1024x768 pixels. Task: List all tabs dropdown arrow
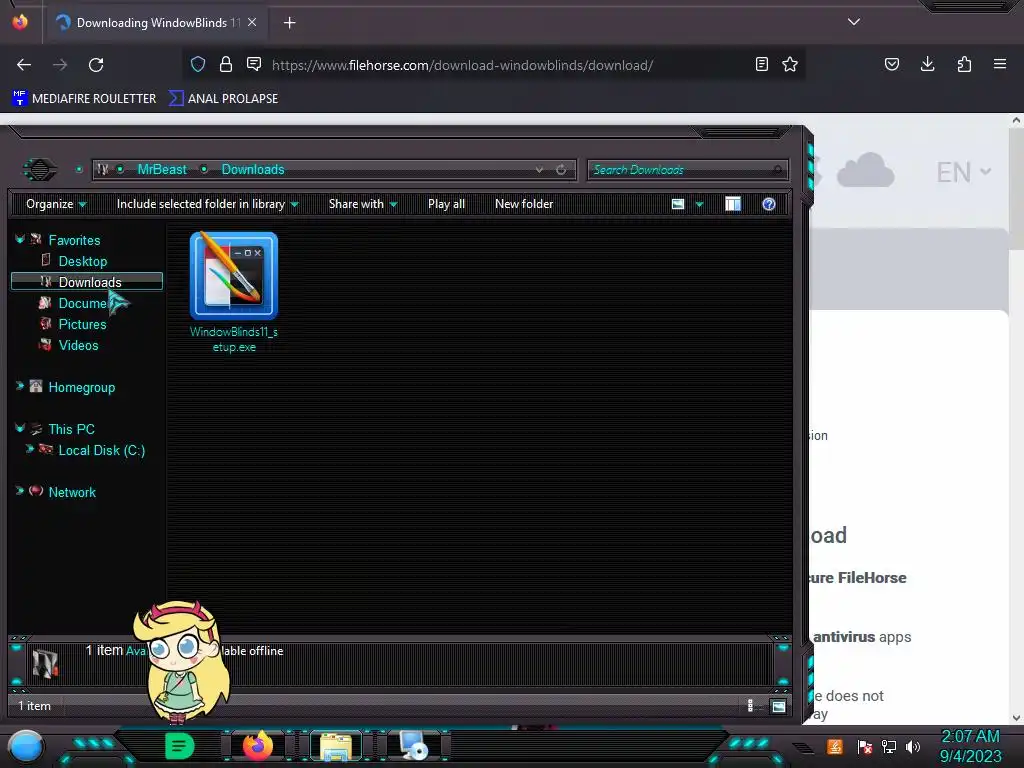854,22
